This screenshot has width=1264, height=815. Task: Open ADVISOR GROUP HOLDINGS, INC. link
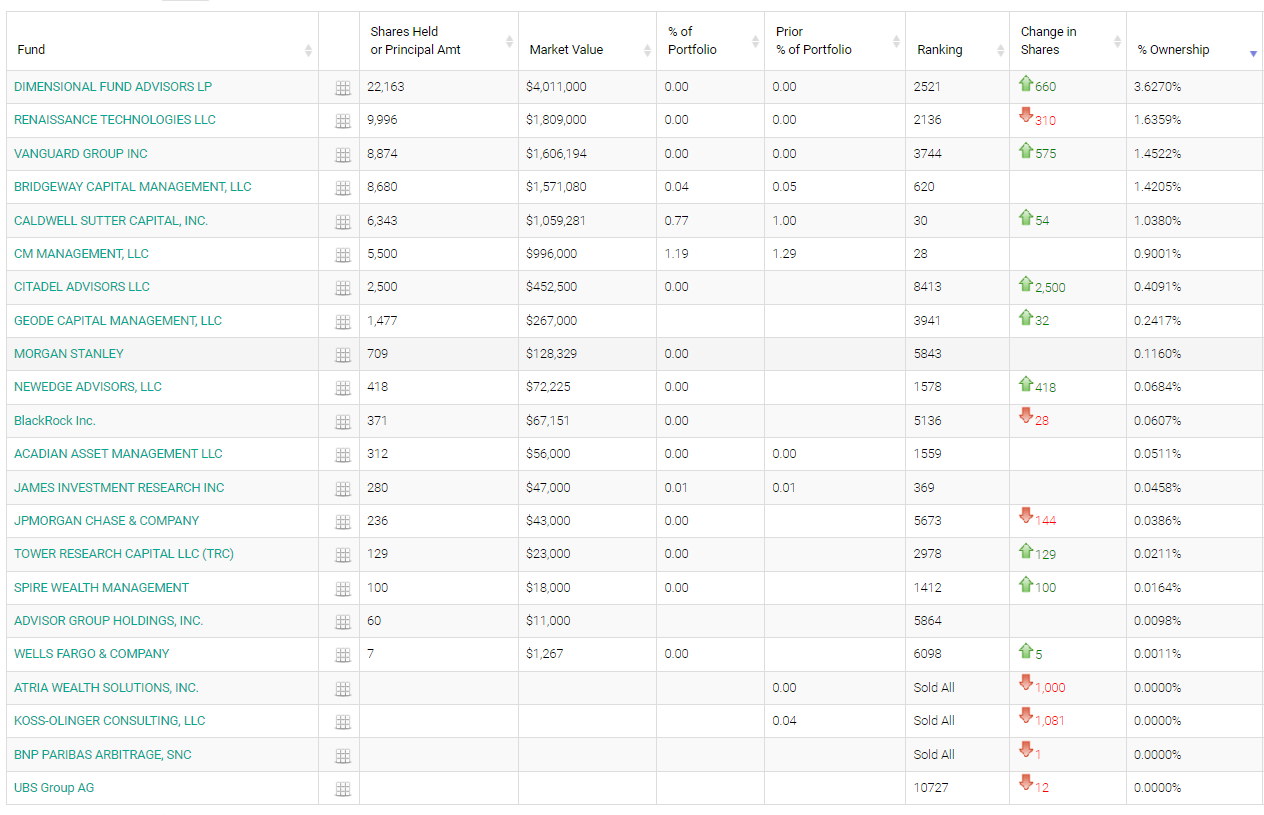(x=108, y=621)
